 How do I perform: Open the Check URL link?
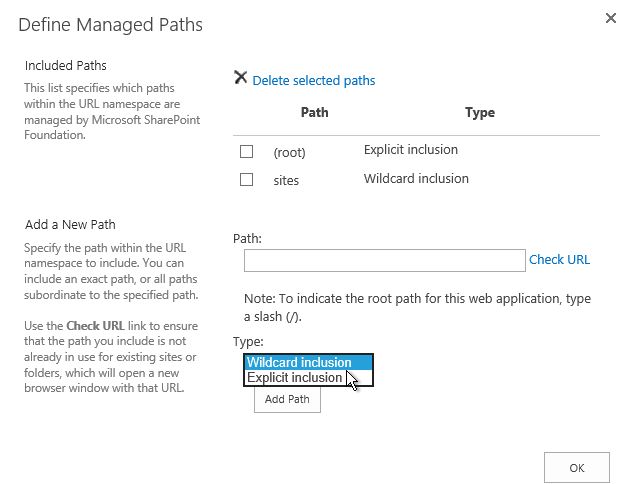[x=559, y=260]
